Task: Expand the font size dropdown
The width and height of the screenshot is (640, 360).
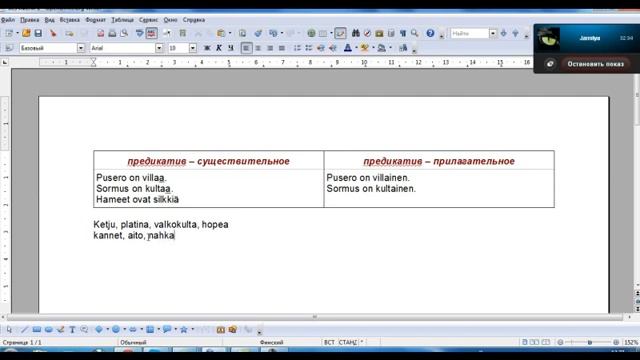Action: click(193, 48)
